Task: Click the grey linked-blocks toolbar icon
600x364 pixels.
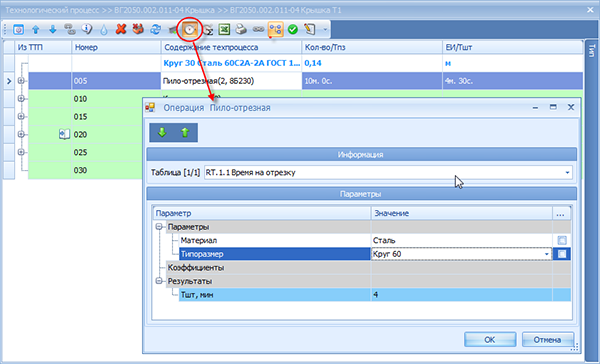Action: [x=70, y=29]
